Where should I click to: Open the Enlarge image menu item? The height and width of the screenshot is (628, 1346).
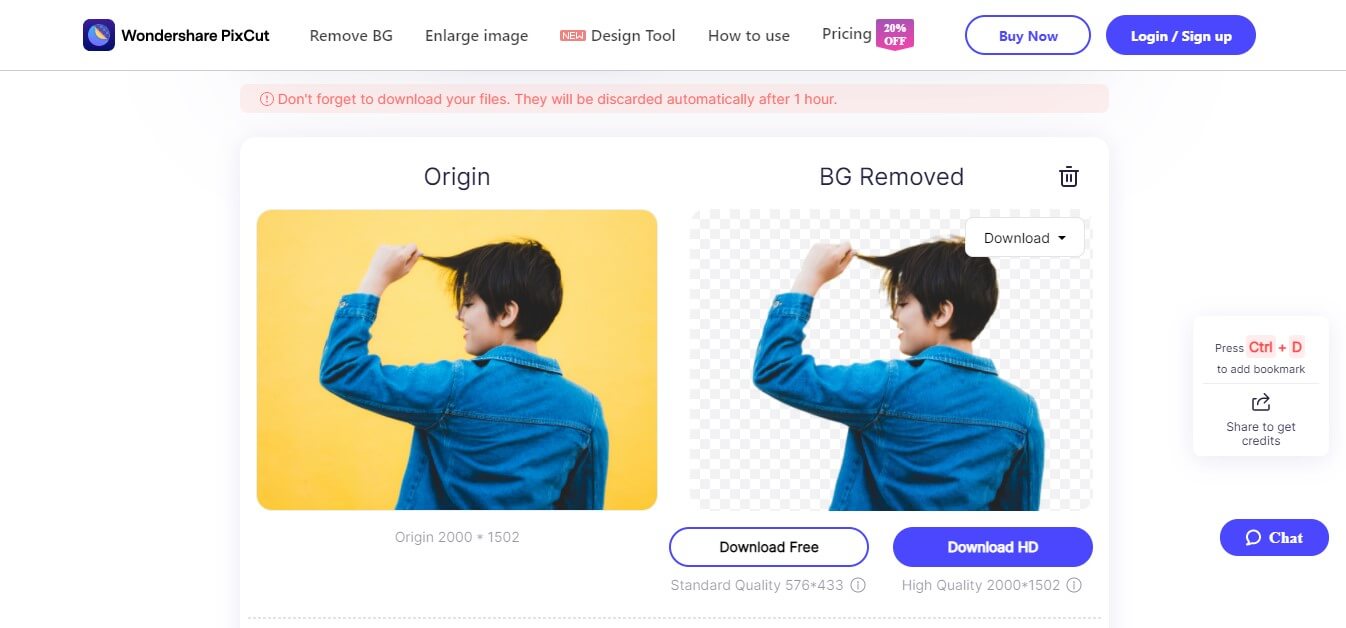[x=476, y=36]
